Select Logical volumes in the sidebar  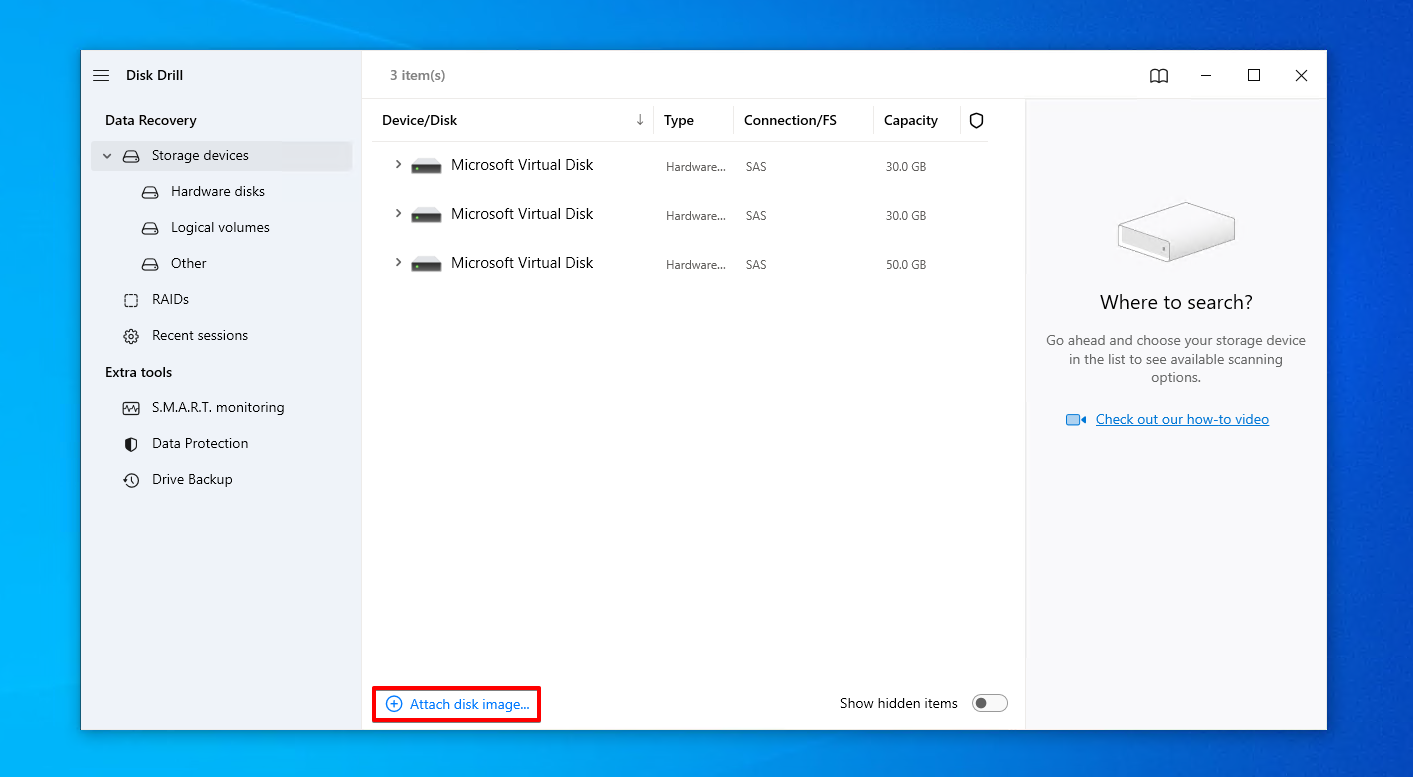pyautogui.click(x=220, y=227)
